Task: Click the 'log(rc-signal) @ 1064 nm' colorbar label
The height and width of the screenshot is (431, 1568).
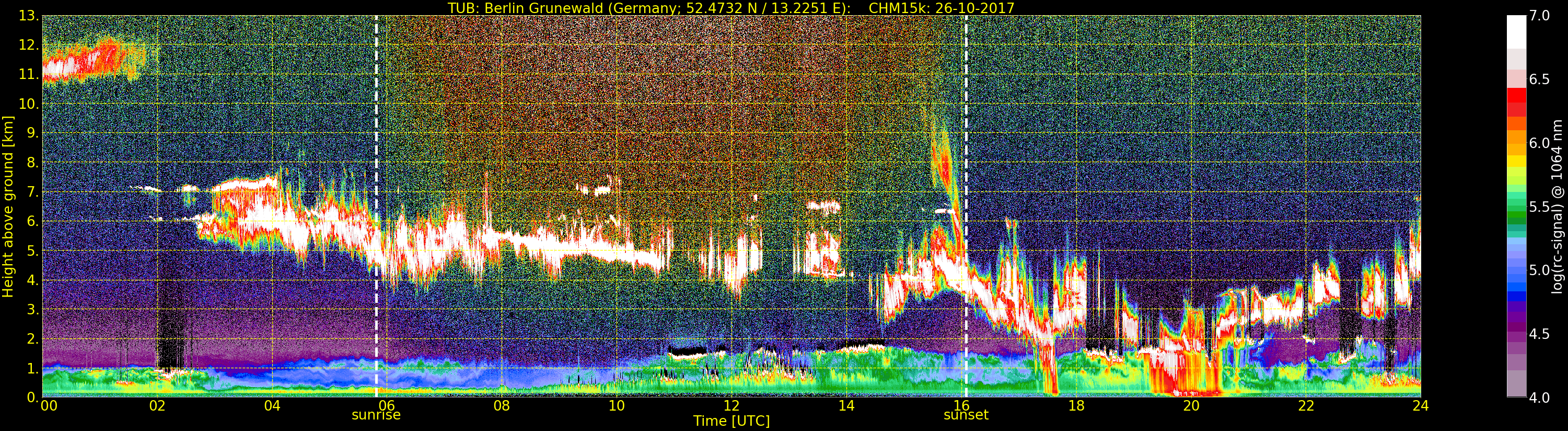Action: click(1558, 206)
